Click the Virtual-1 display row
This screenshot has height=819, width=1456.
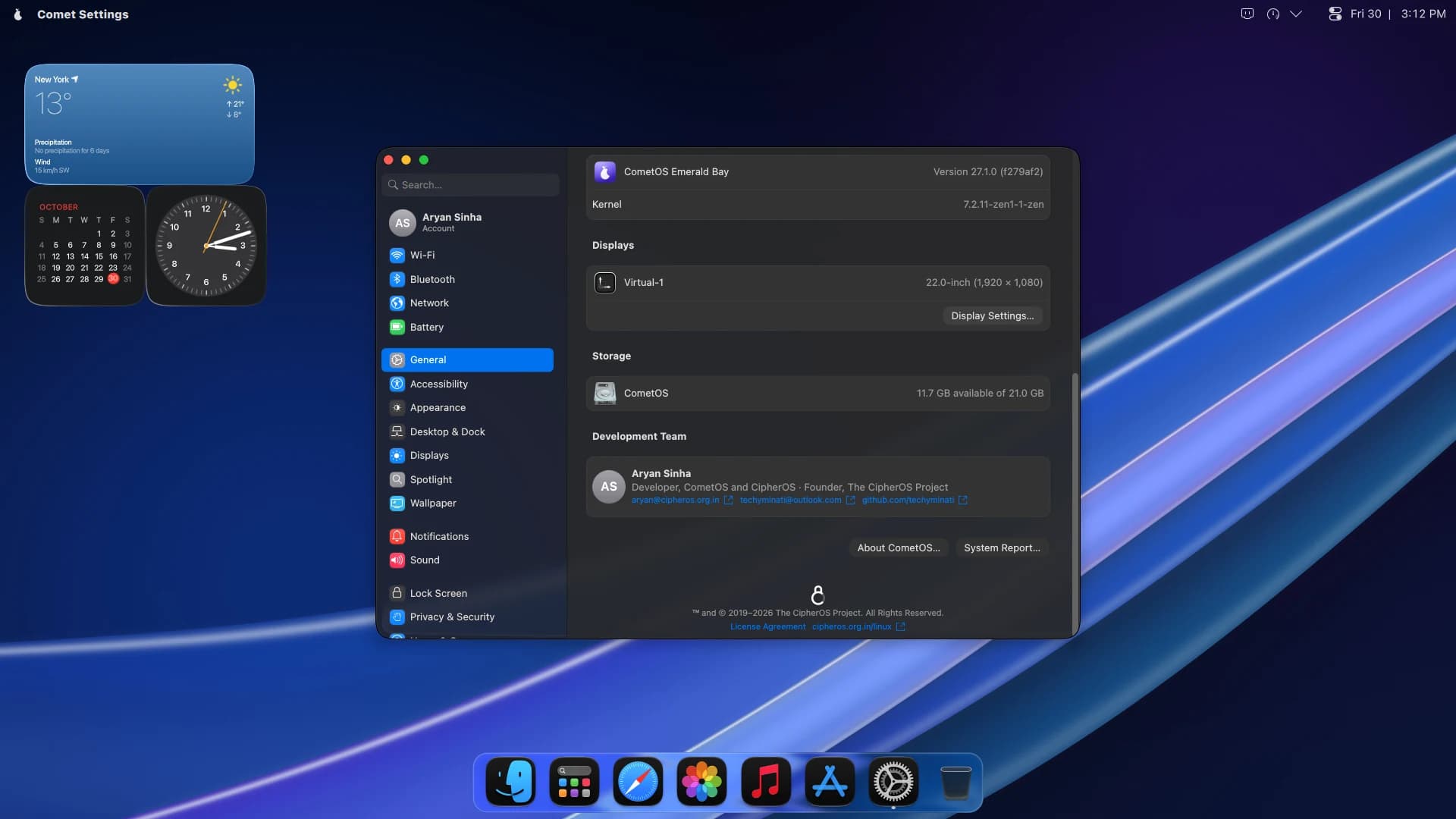tap(817, 283)
